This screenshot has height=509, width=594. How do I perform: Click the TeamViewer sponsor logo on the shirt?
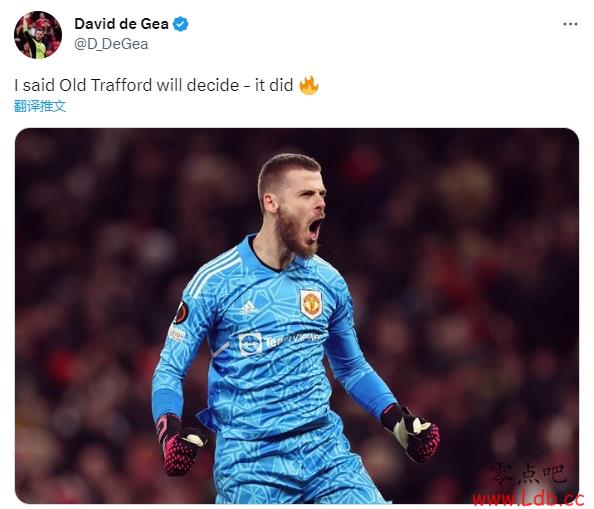[280, 342]
